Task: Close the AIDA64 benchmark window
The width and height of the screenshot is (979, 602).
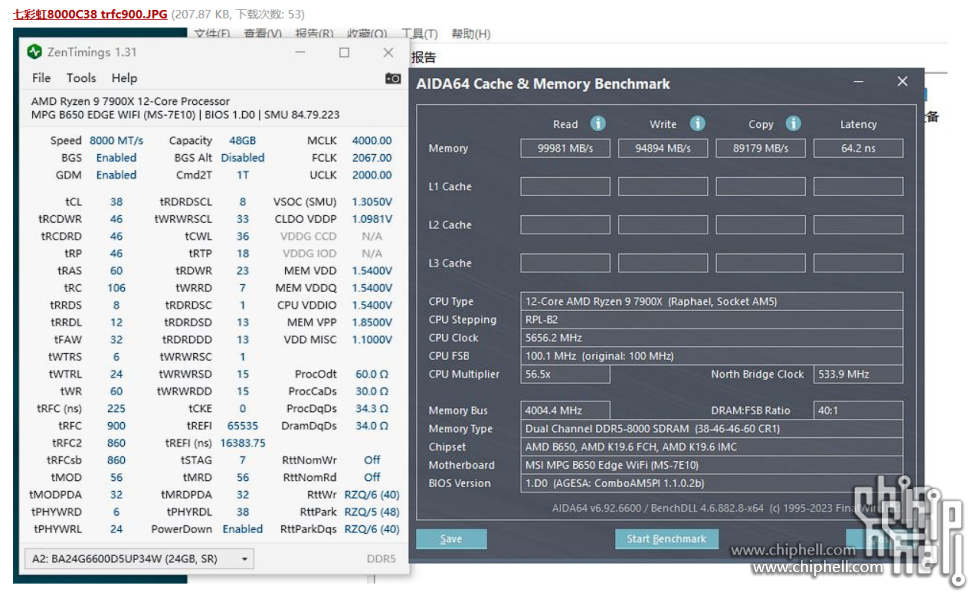Action: 902,82
